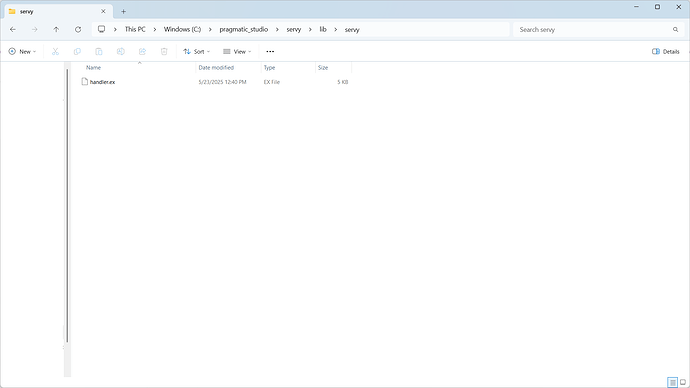
Task: Open the View dropdown menu
Action: (237, 51)
